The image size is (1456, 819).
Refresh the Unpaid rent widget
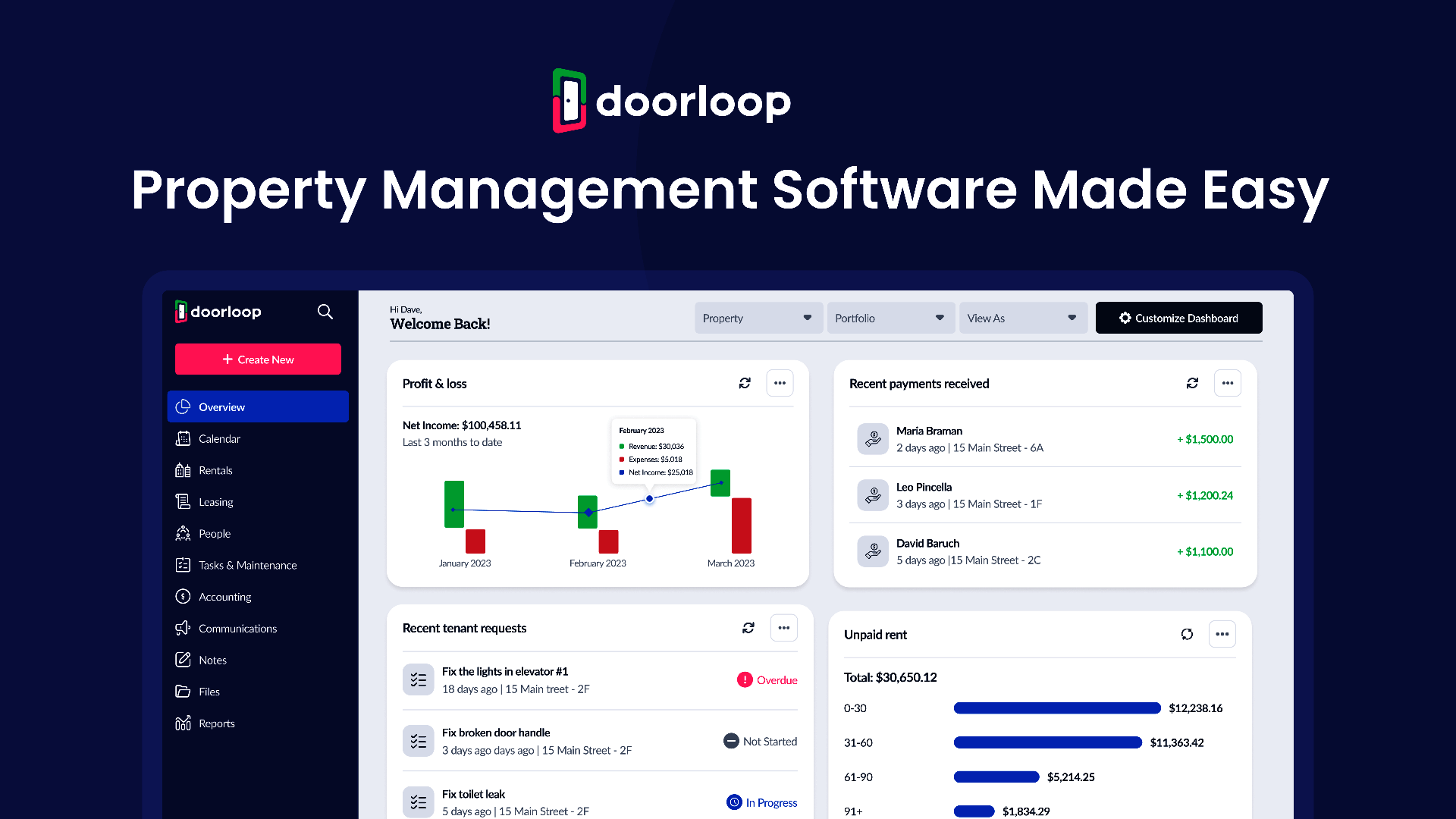[x=1187, y=634]
